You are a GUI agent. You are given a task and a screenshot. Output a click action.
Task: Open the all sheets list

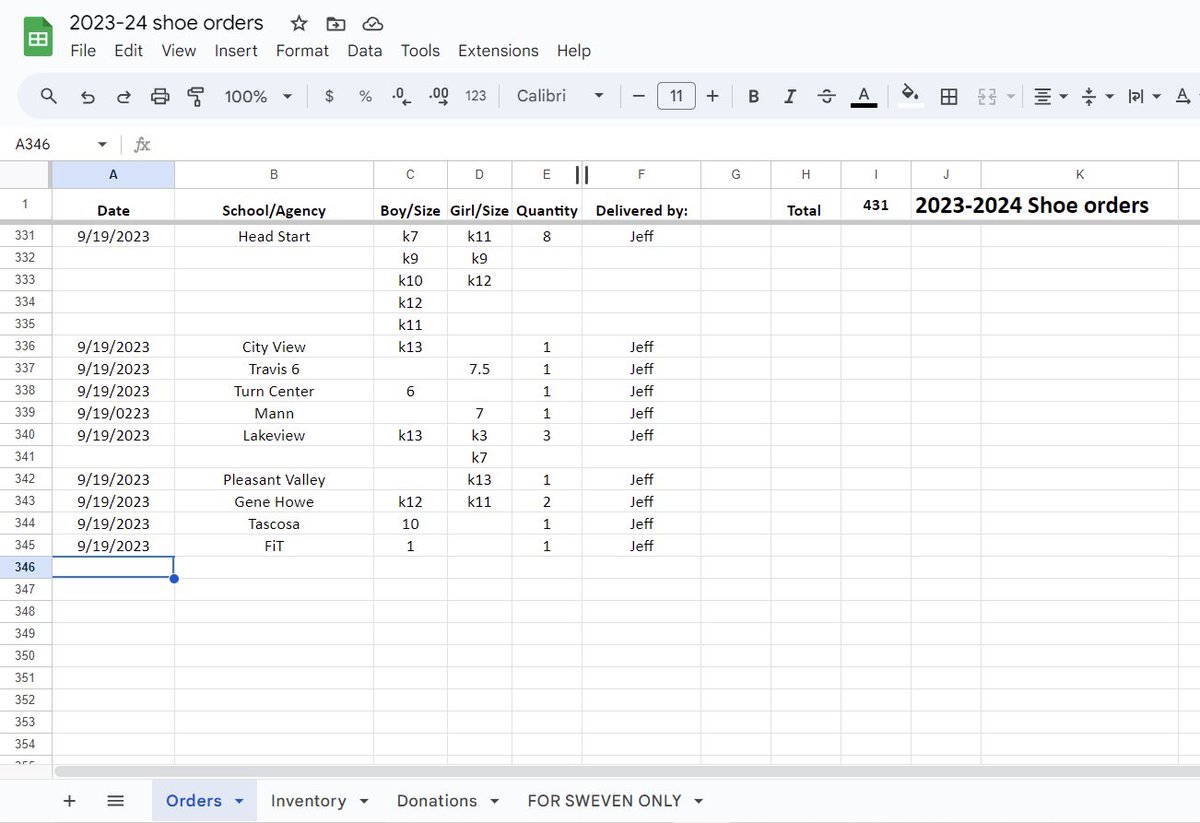click(x=115, y=801)
